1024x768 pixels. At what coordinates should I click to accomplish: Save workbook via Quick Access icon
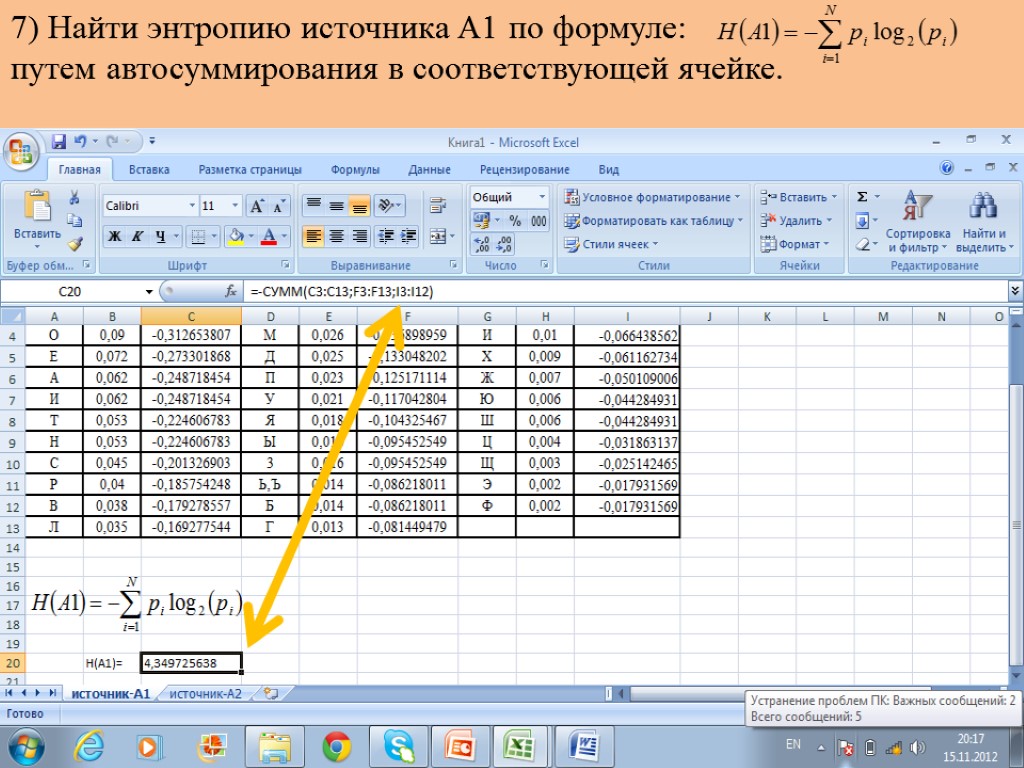pos(59,141)
